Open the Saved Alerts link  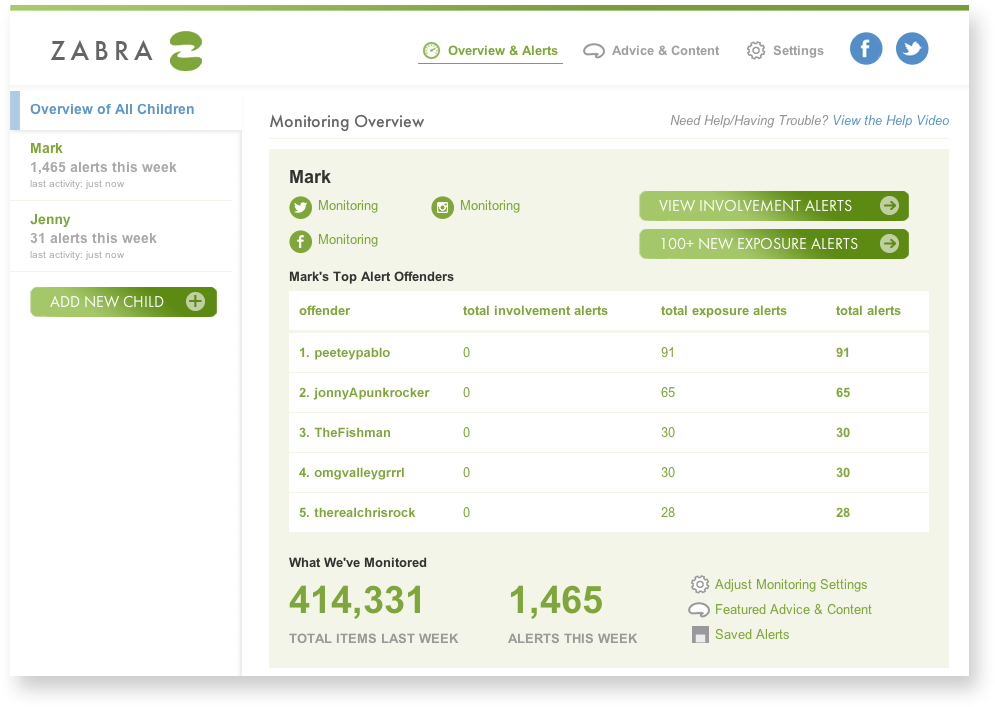pos(752,635)
